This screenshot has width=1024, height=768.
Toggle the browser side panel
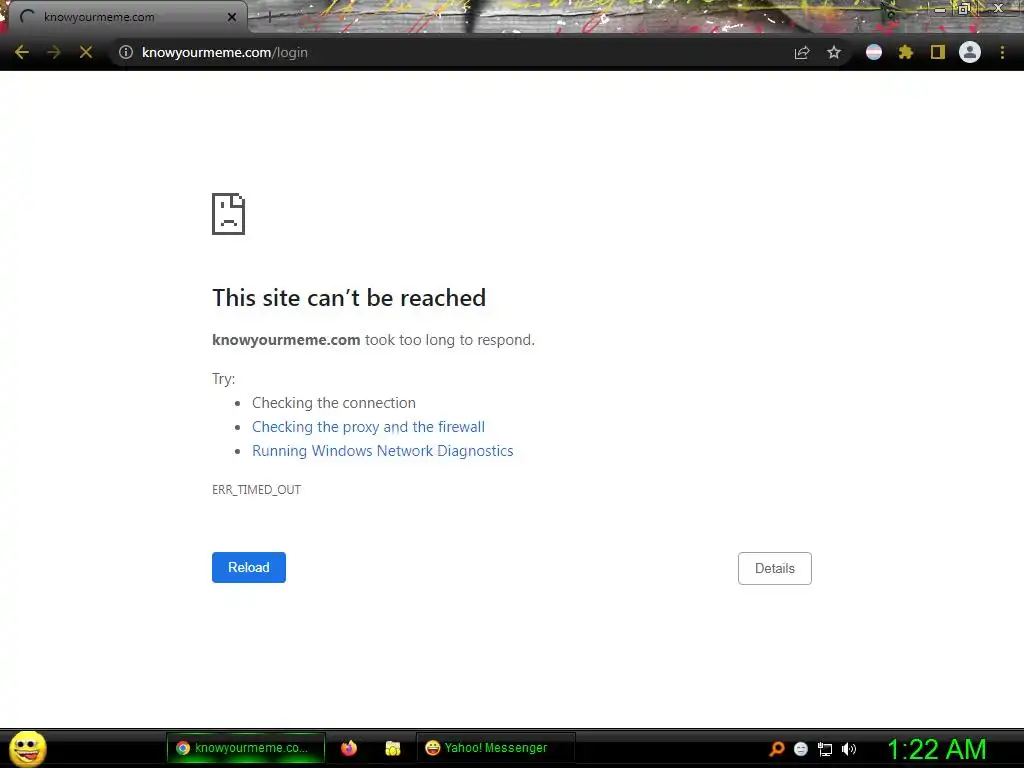pyautogui.click(x=938, y=52)
